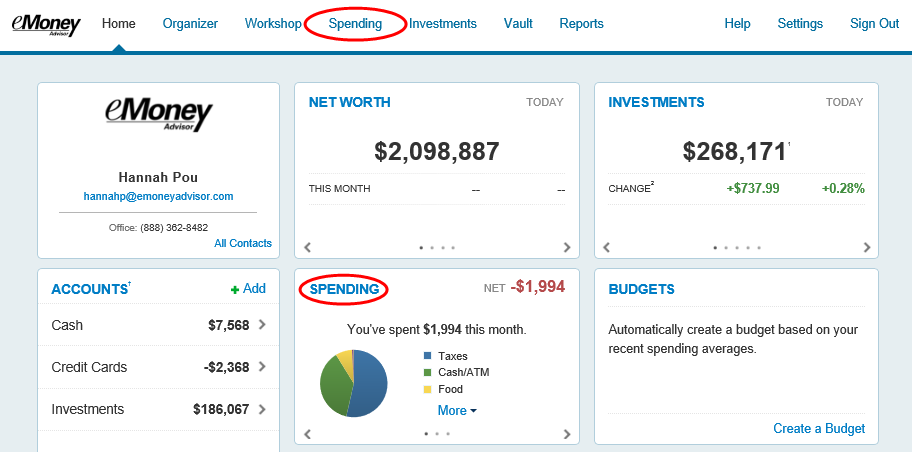Go to the Reports tab
Image resolution: width=912 pixels, height=452 pixels.
[x=582, y=24]
